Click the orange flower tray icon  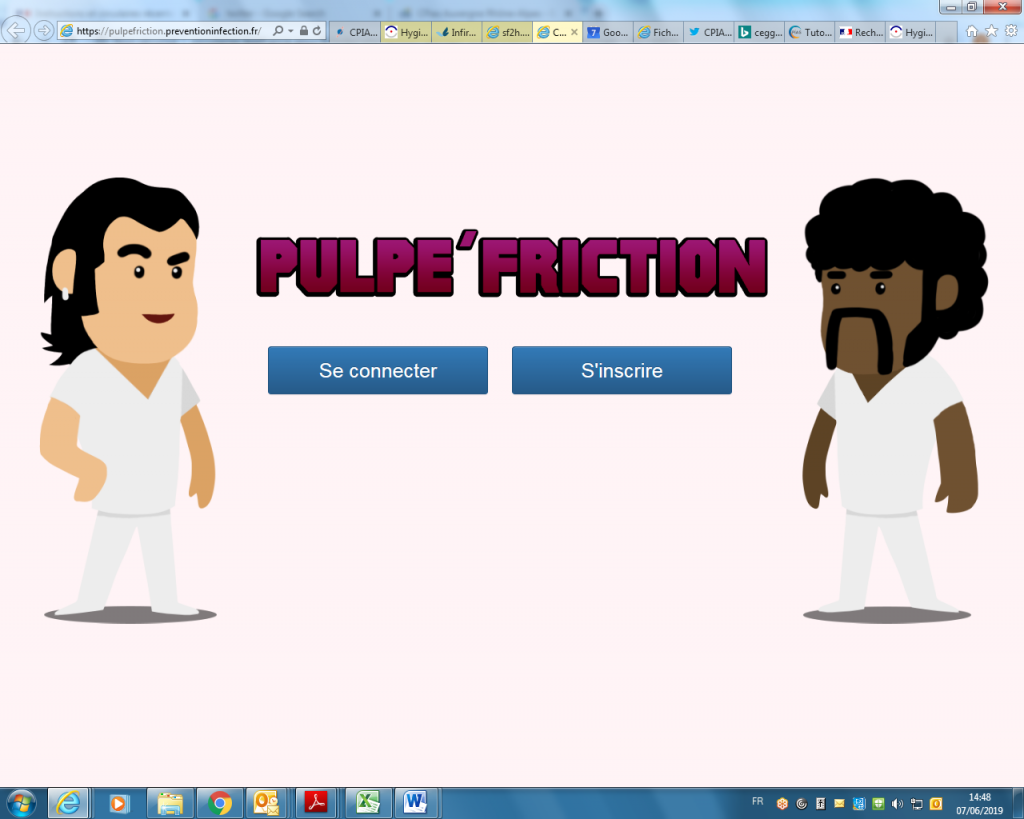(x=782, y=804)
